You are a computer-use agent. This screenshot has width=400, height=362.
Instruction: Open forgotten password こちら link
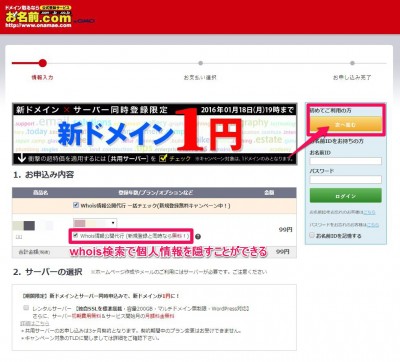(373, 225)
